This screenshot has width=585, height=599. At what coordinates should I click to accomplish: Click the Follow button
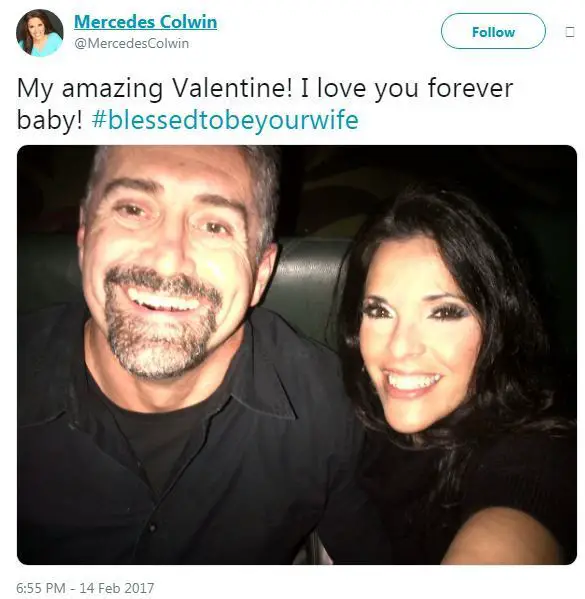[x=493, y=31]
